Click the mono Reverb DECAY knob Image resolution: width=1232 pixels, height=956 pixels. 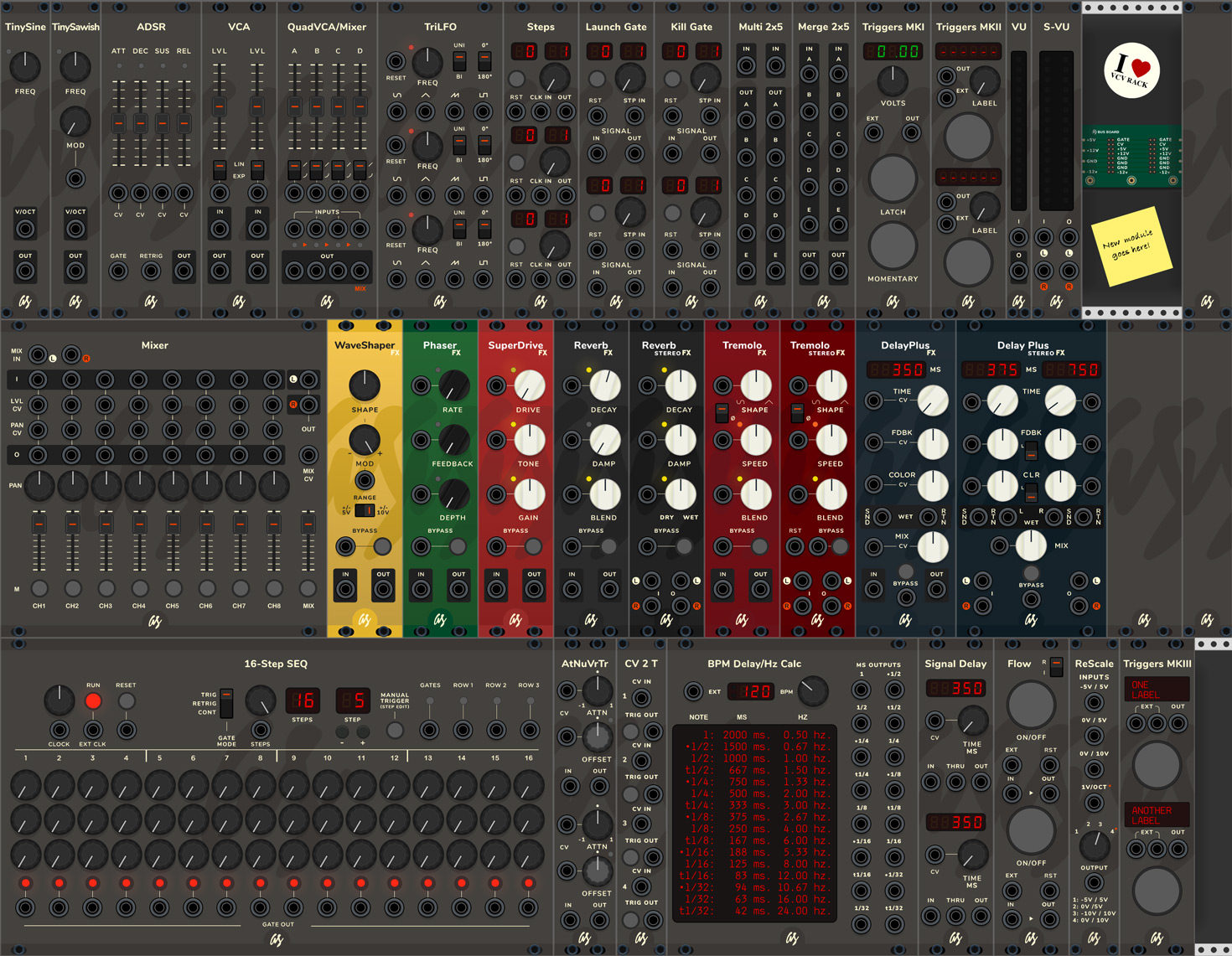tap(604, 385)
